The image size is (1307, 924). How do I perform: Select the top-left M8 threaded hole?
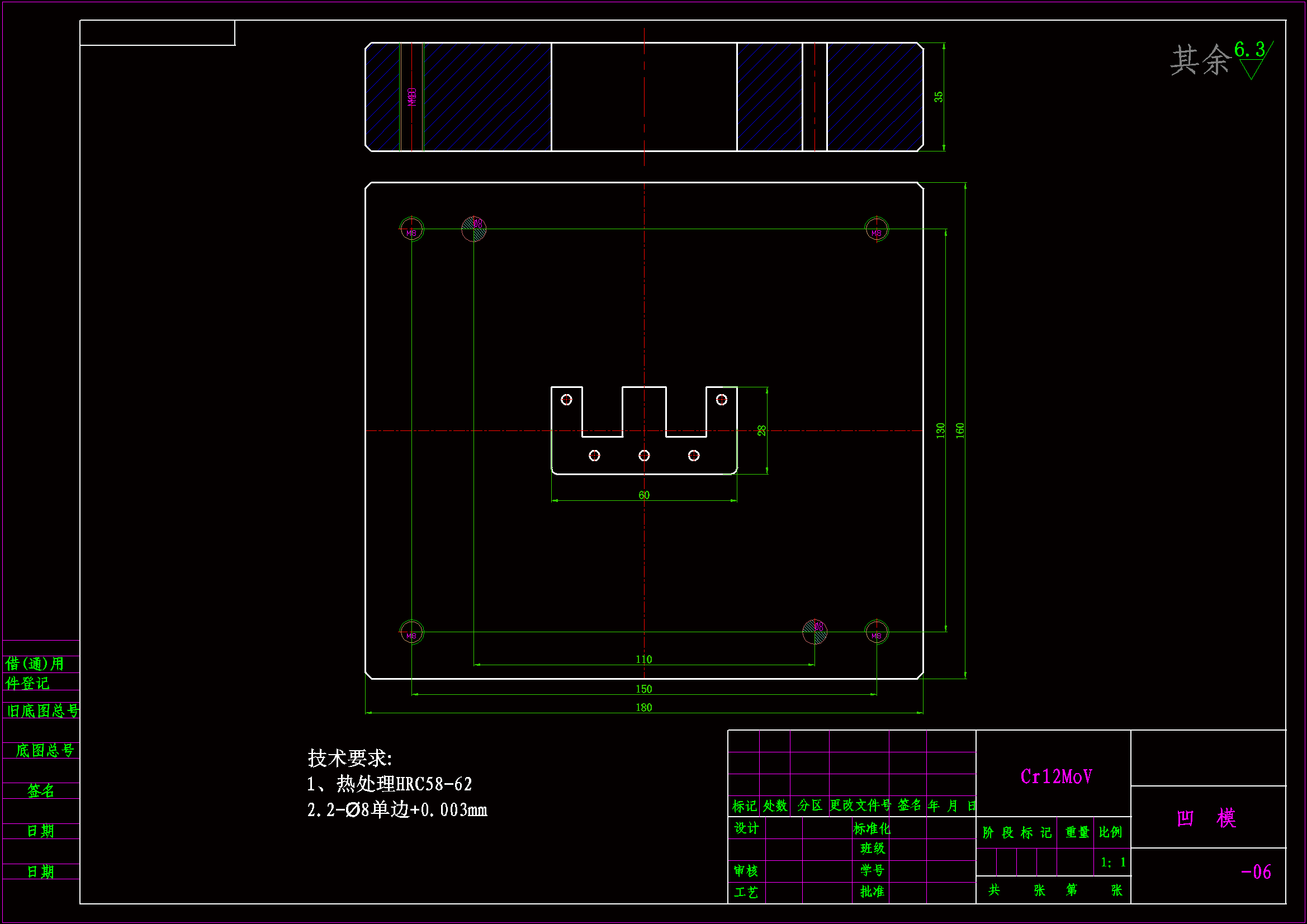(411, 229)
